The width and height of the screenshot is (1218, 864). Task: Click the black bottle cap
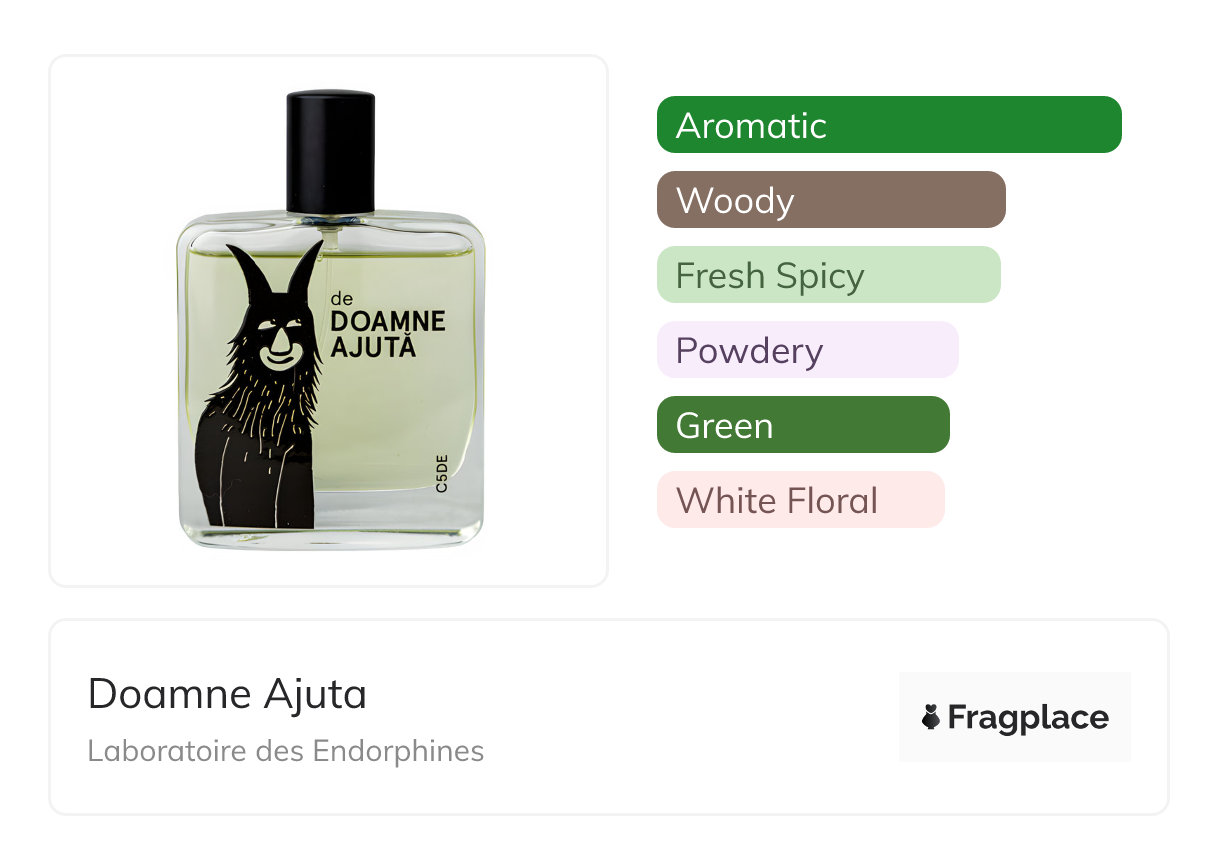click(331, 152)
